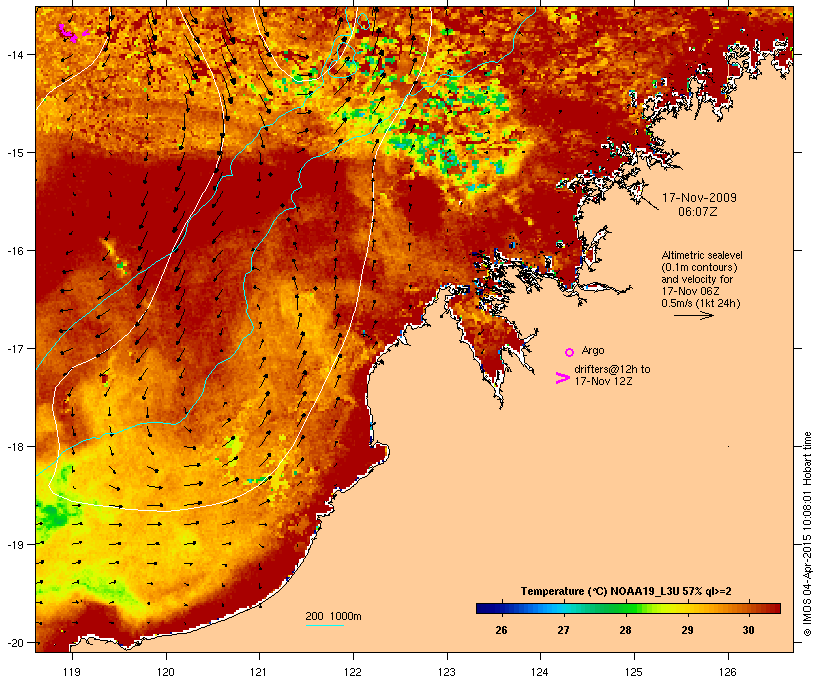Click the longitude axis label 119
Screen dimensions: 820x680
pos(72,672)
